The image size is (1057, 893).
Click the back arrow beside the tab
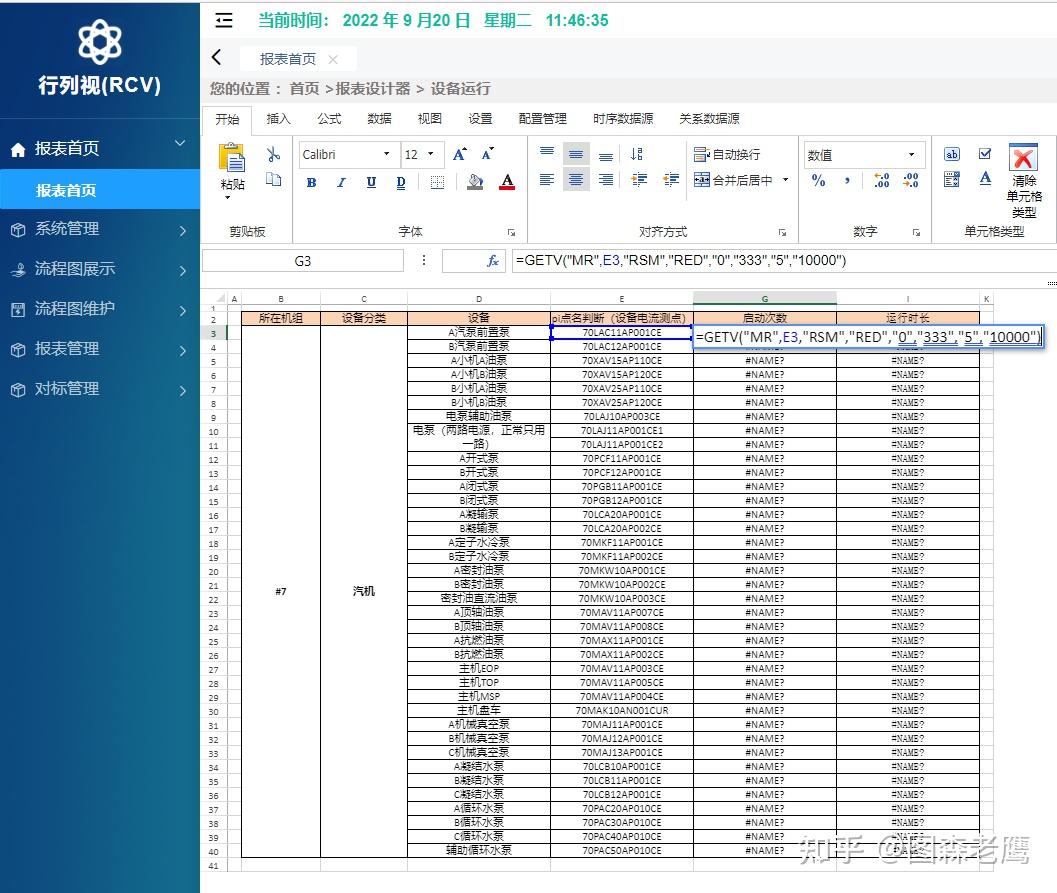click(216, 57)
